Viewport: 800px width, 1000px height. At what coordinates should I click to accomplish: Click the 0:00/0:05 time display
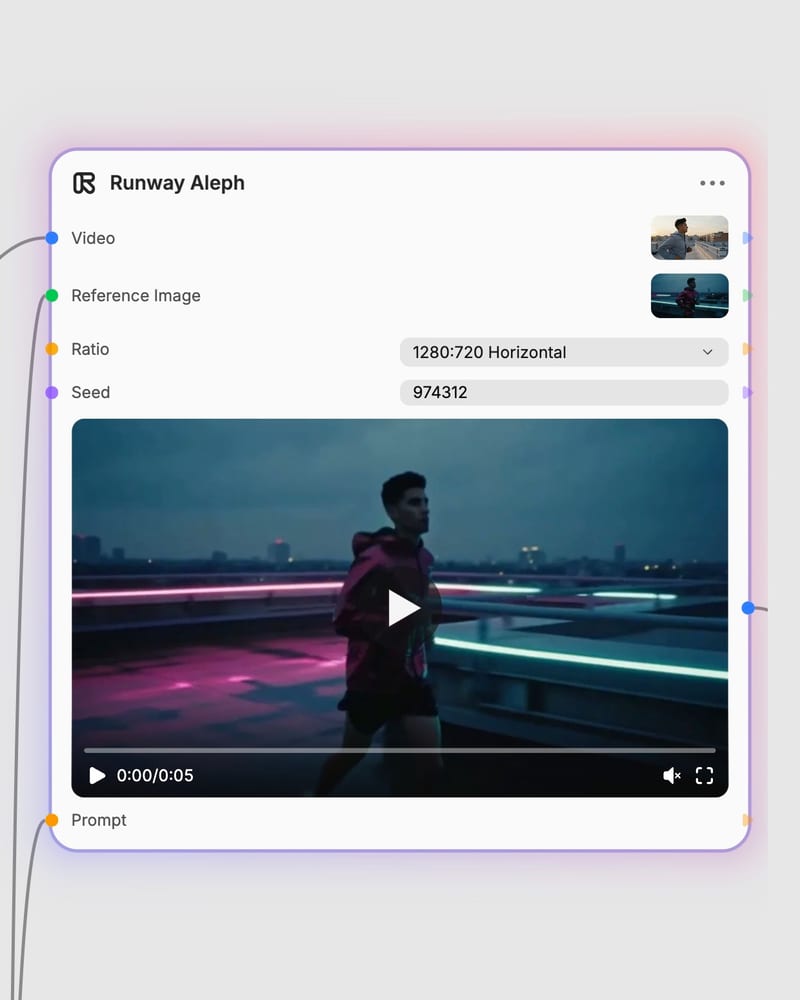pos(155,776)
